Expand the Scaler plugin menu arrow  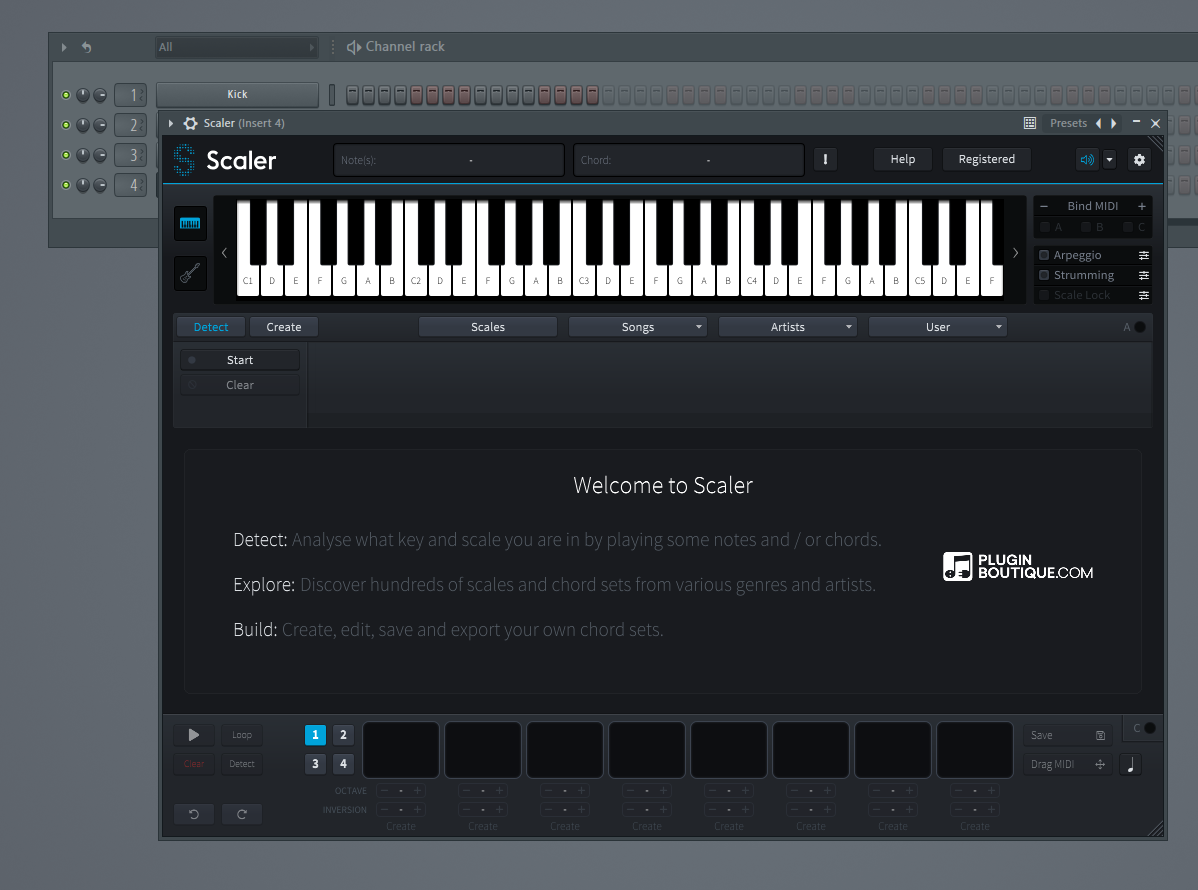pos(171,123)
